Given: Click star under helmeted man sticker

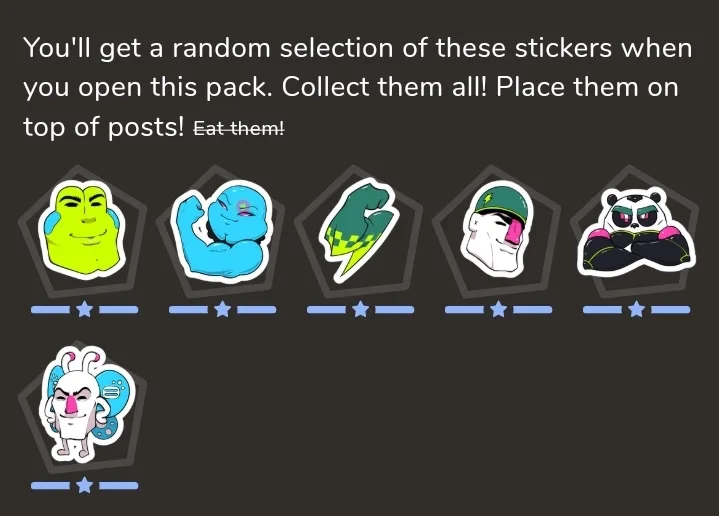Looking at the screenshot, I should point(498,310).
